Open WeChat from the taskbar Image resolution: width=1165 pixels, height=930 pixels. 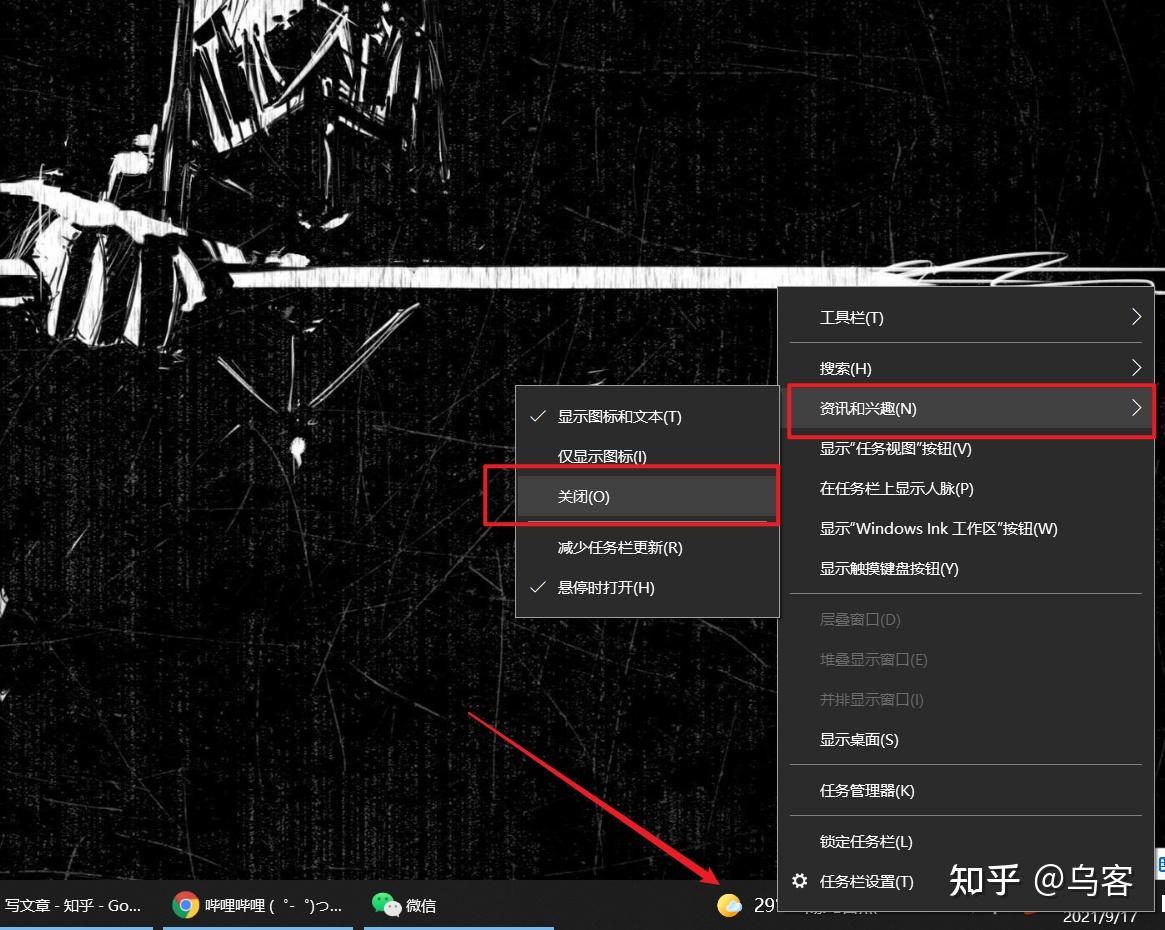(x=405, y=905)
